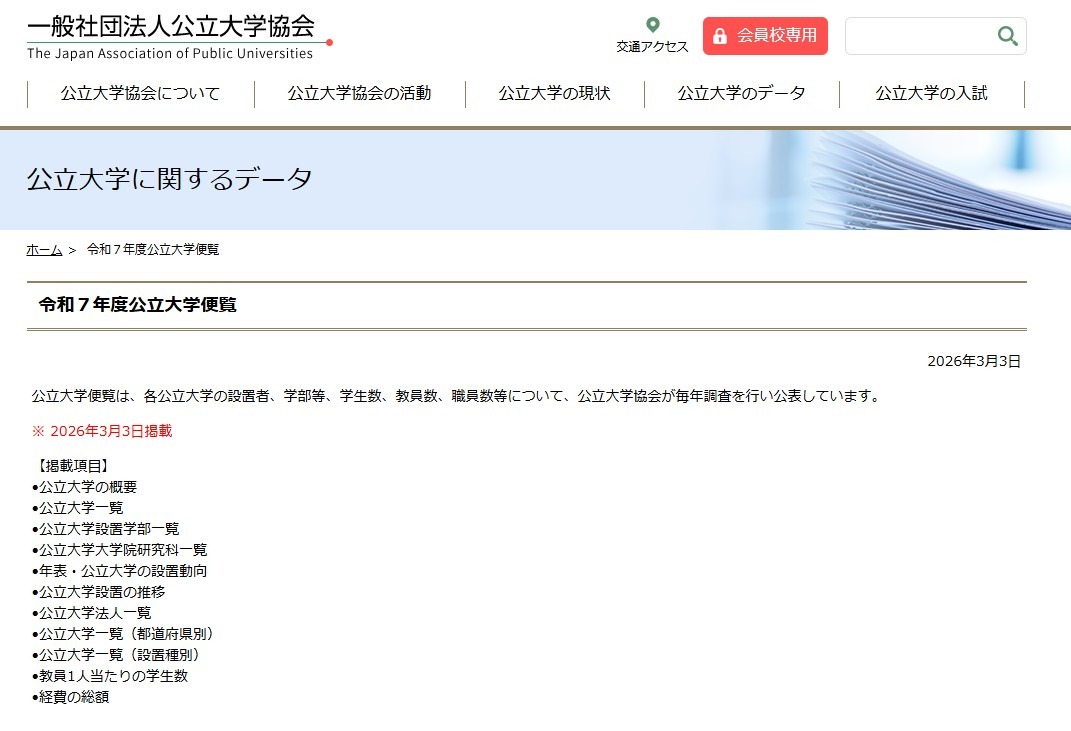
Task: Select 公立大学設置の推移
Action: point(100,592)
